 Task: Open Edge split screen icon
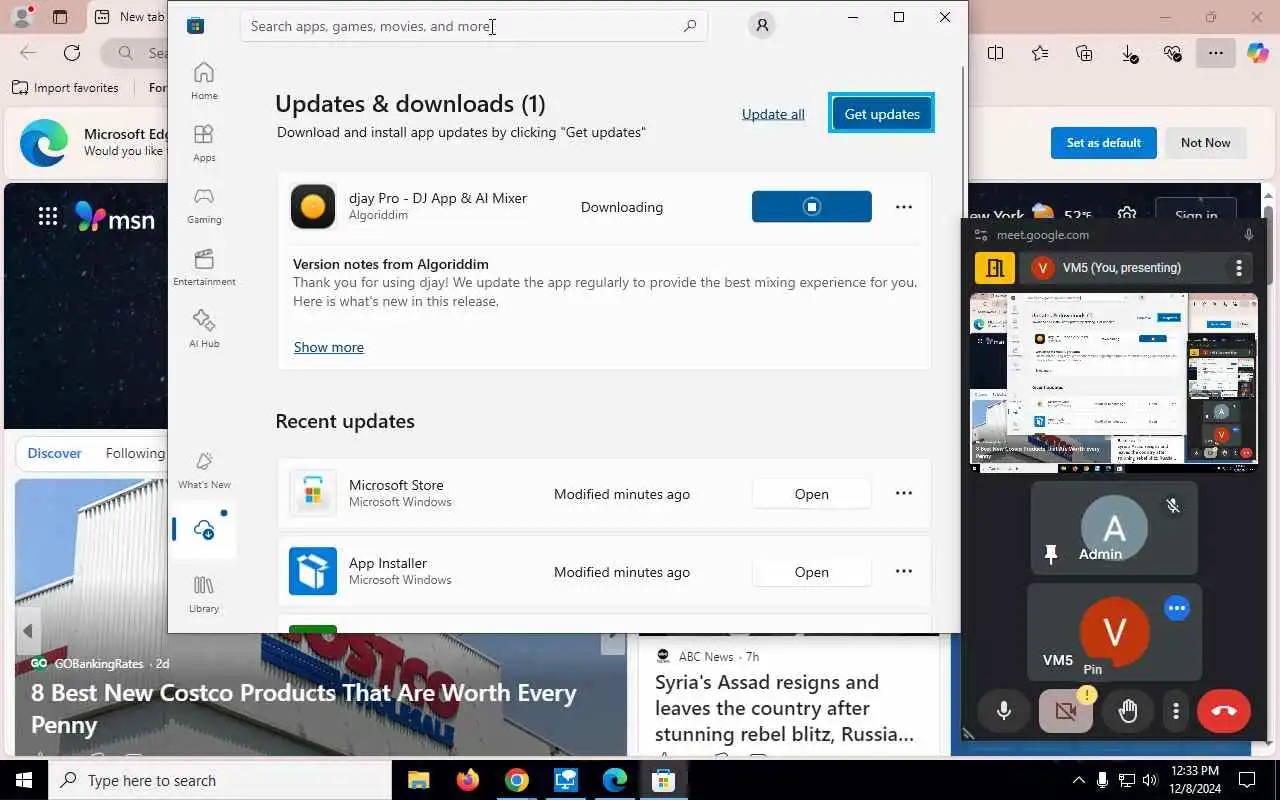click(x=996, y=54)
